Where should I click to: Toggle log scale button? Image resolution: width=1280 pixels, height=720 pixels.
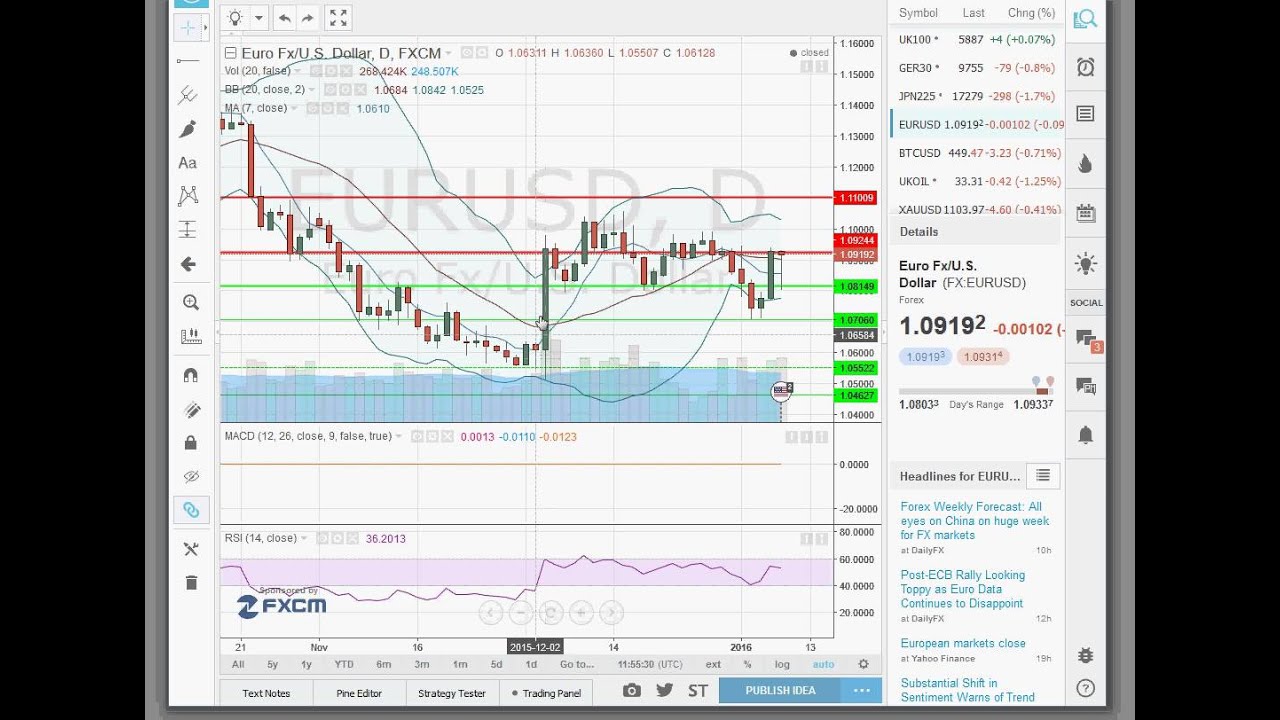(782, 664)
